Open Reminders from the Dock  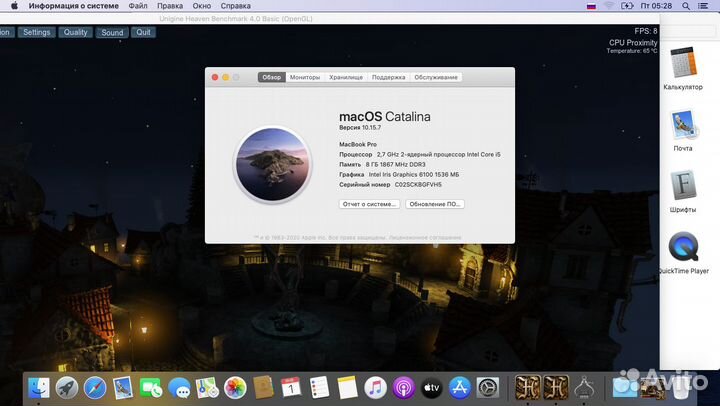(x=319, y=388)
